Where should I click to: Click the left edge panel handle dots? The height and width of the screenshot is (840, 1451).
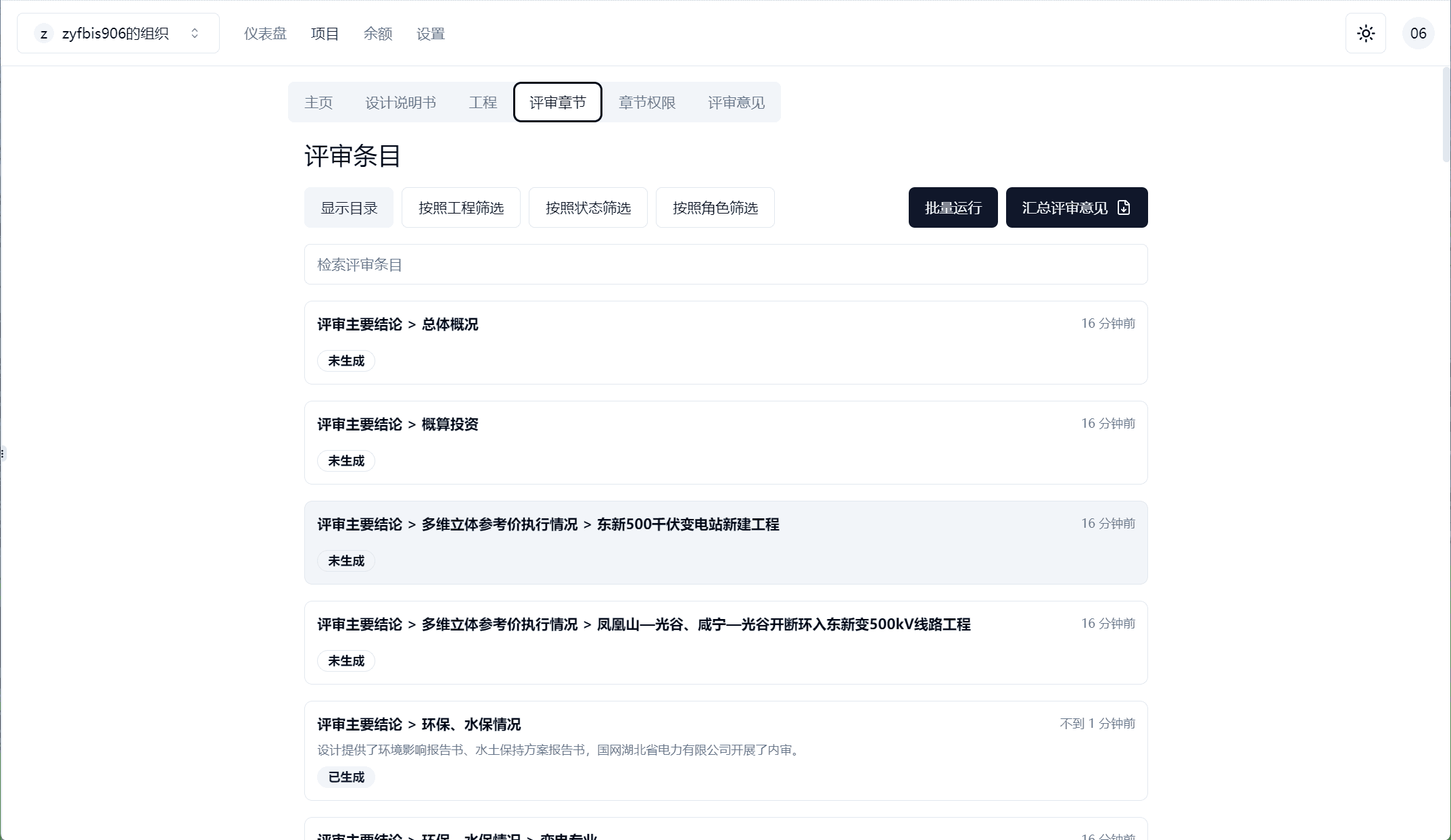coord(3,453)
